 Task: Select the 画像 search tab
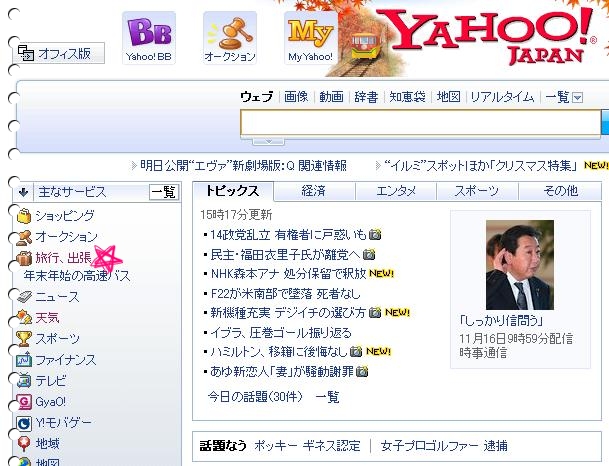[296, 97]
